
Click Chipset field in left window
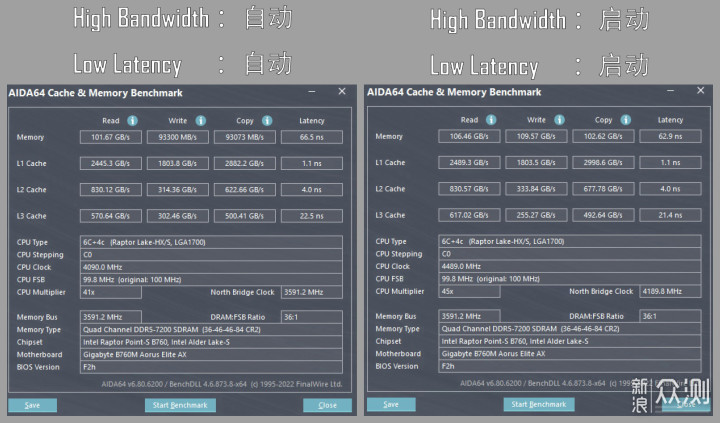pyautogui.click(x=211, y=342)
